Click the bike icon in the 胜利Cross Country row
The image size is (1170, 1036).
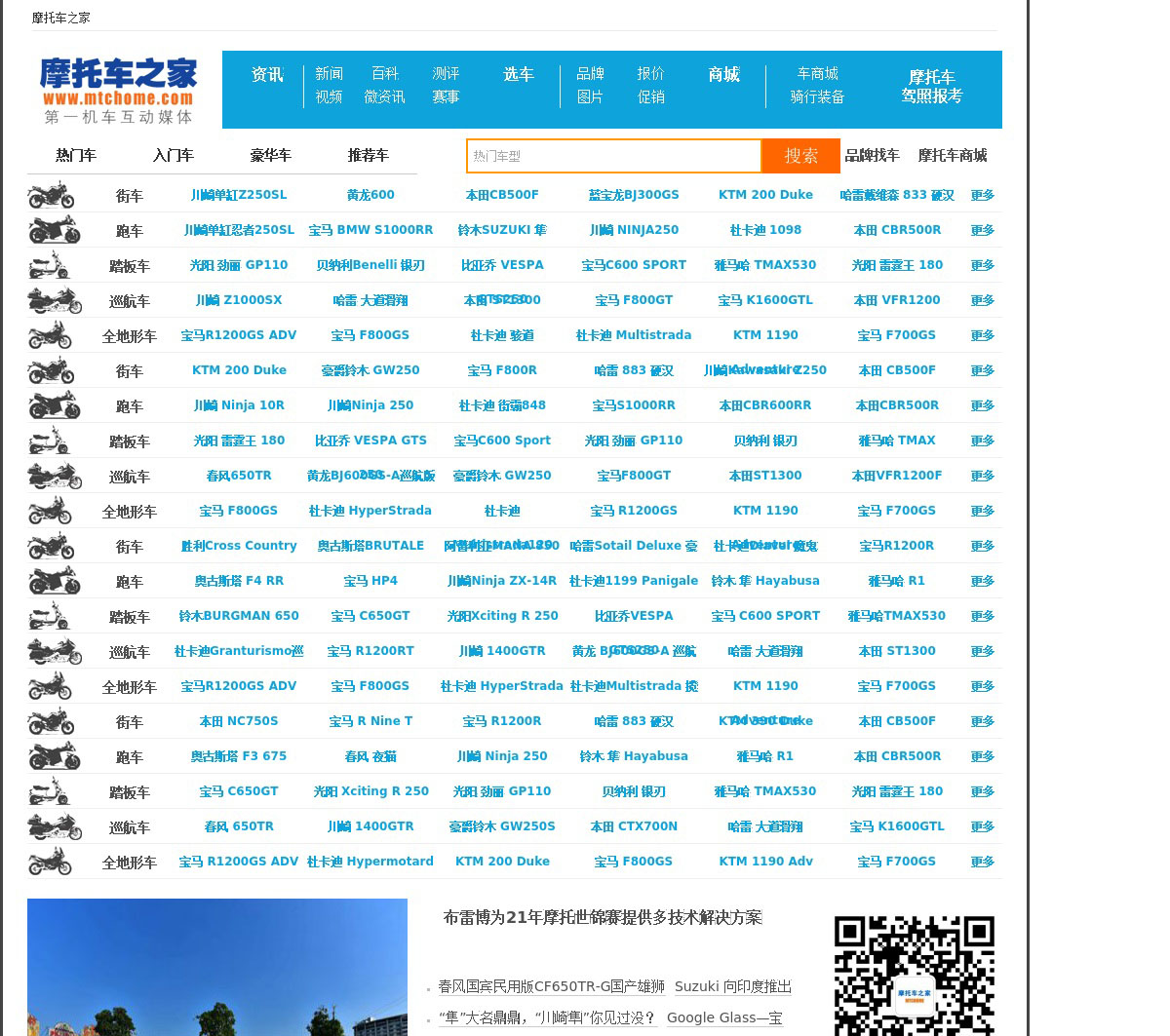click(x=52, y=546)
